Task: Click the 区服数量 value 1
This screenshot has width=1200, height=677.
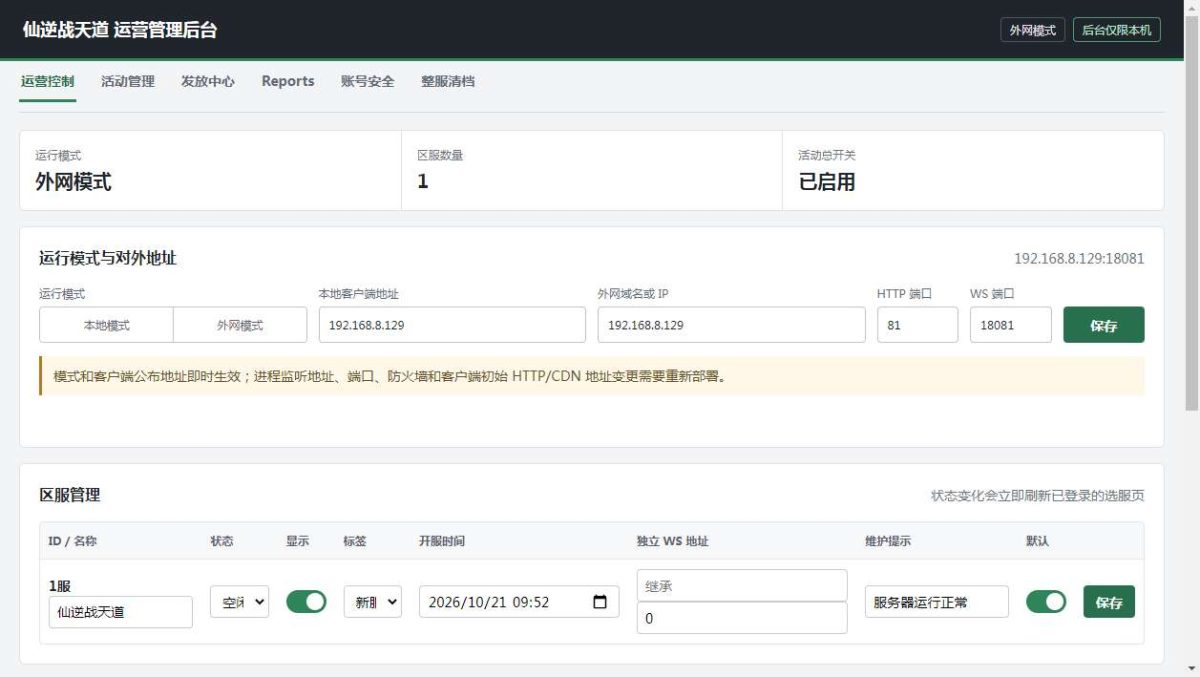Action: point(423,182)
